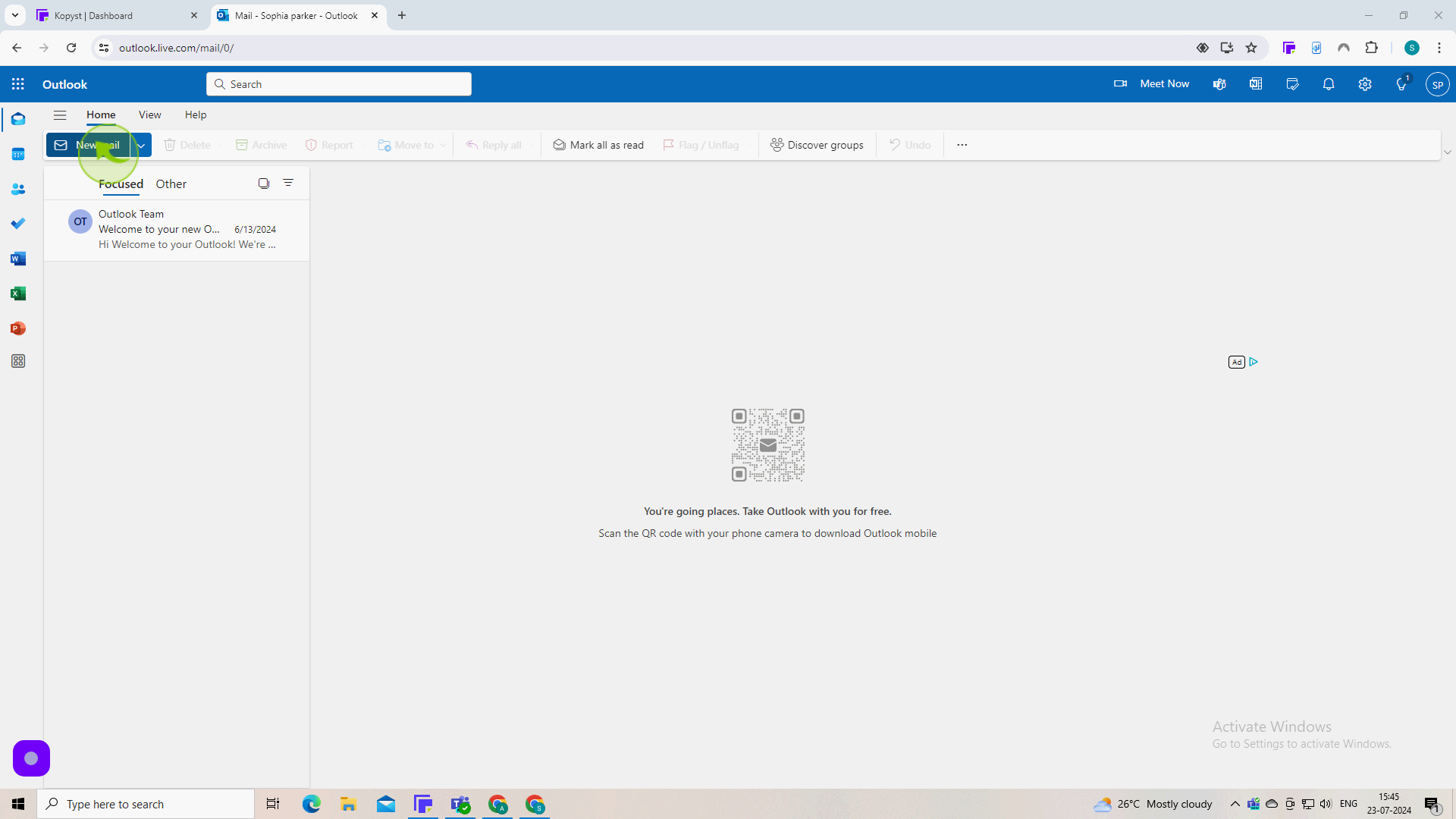This screenshot has height=819, width=1456.
Task: Click Flag / Unflag button
Action: point(701,145)
